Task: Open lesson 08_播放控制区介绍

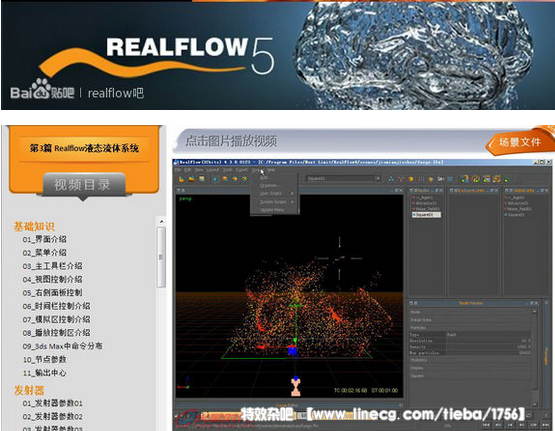Action: click(x=56, y=333)
